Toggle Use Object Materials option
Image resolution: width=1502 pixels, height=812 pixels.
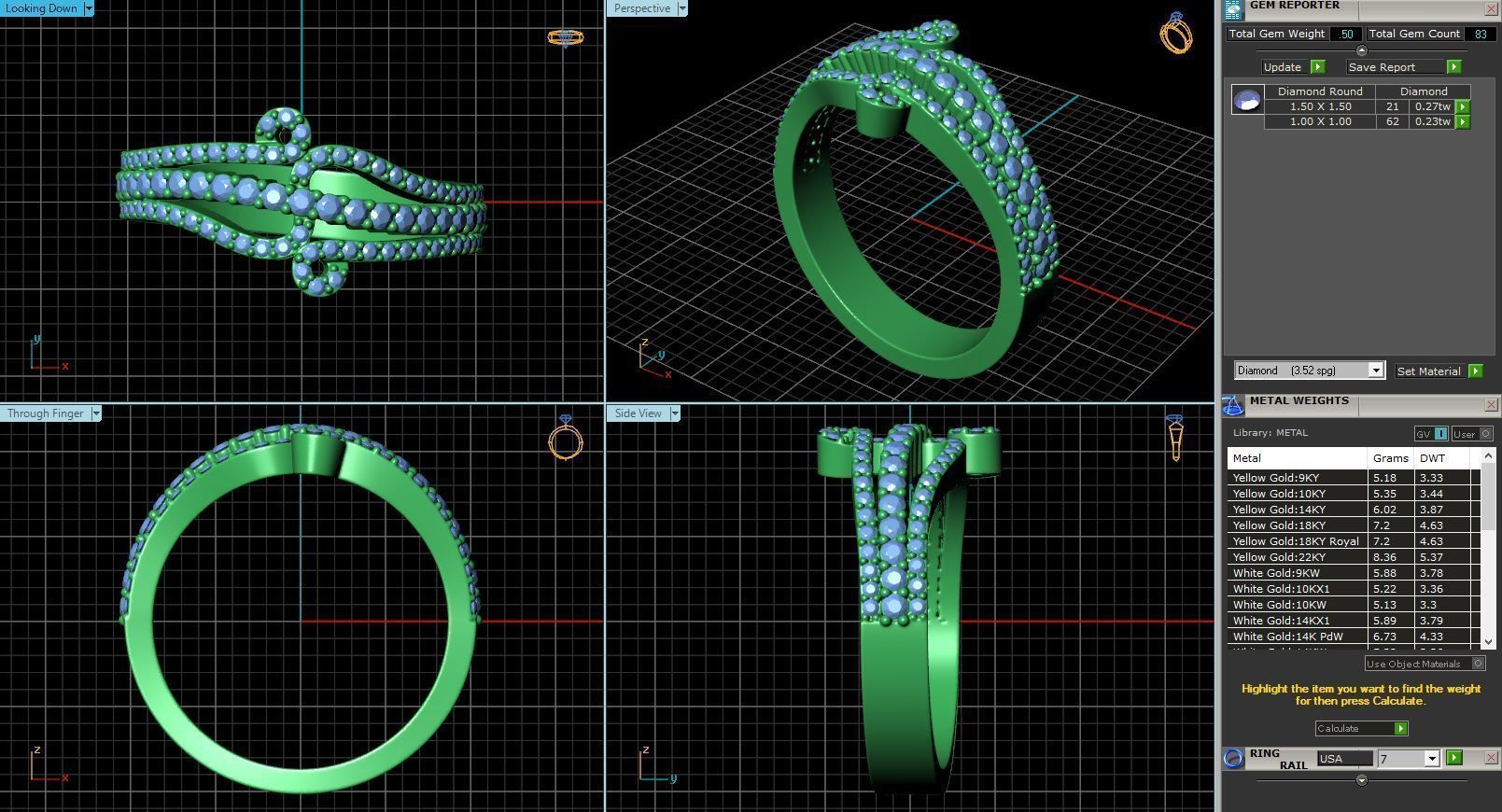[x=1425, y=664]
